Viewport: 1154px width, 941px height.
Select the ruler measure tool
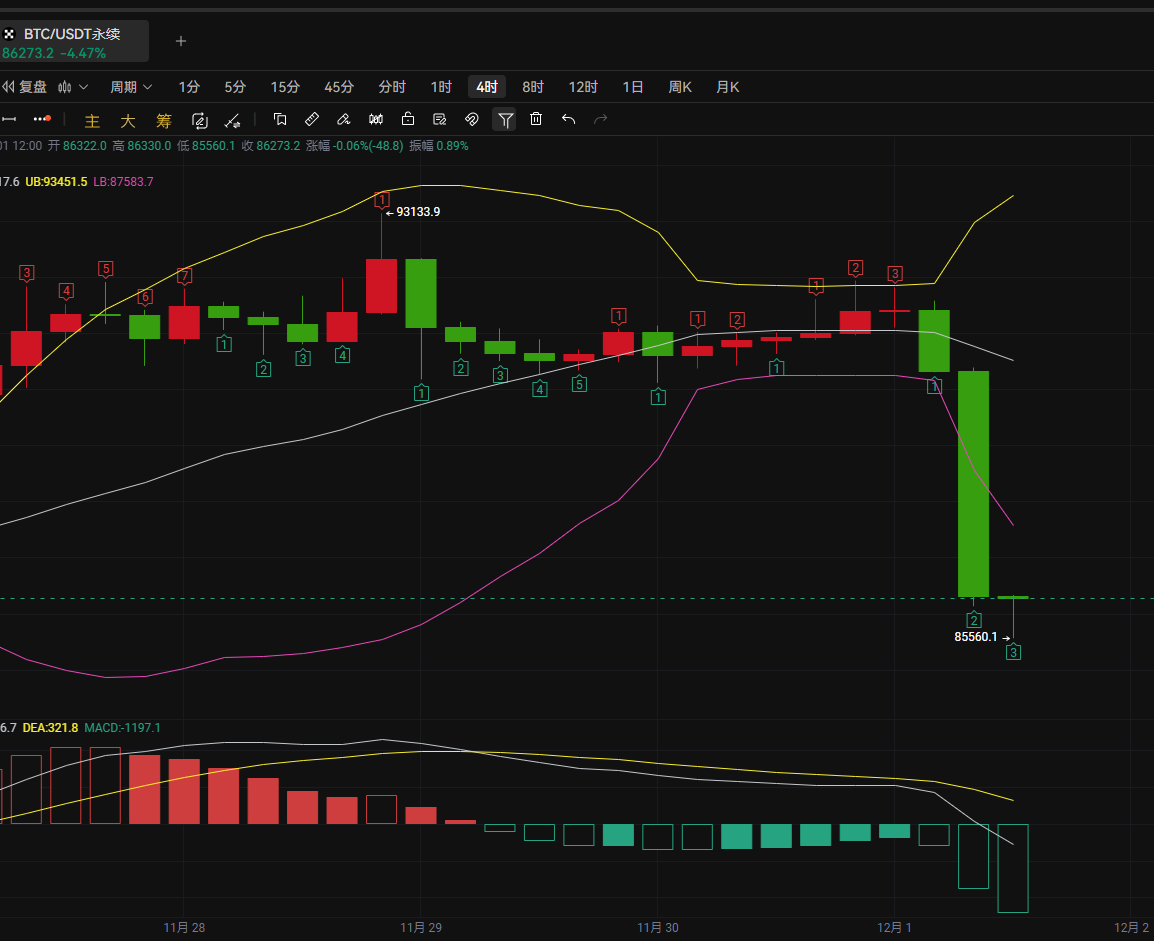point(311,120)
